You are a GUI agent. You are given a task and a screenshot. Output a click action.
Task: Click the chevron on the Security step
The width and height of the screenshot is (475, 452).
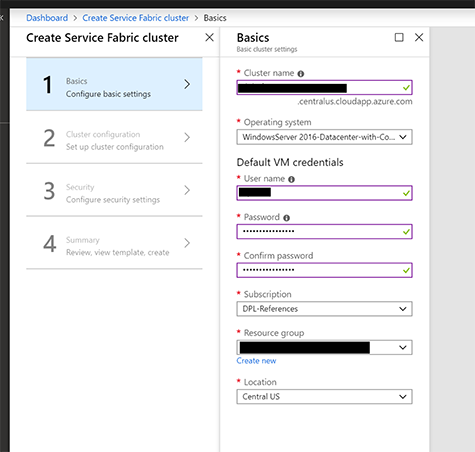(x=187, y=190)
